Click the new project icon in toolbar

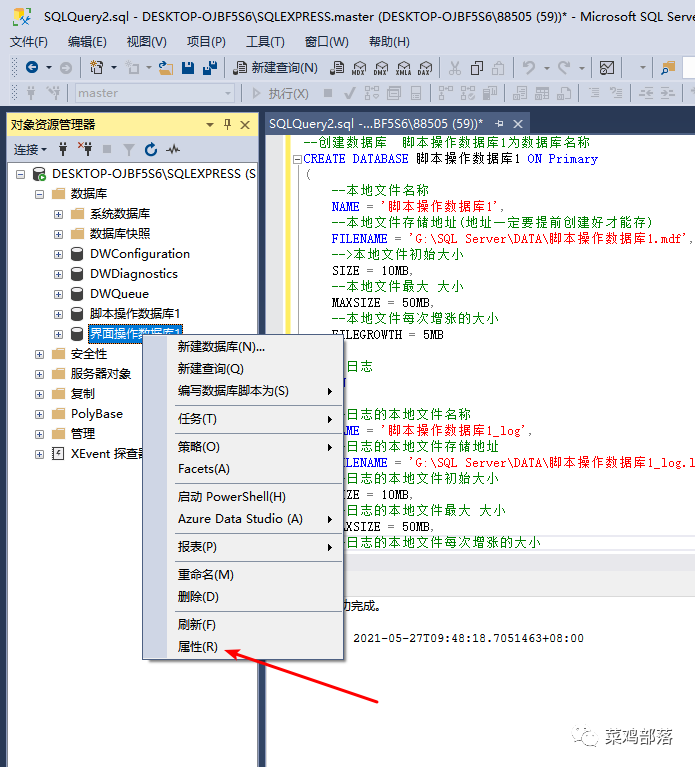96,68
